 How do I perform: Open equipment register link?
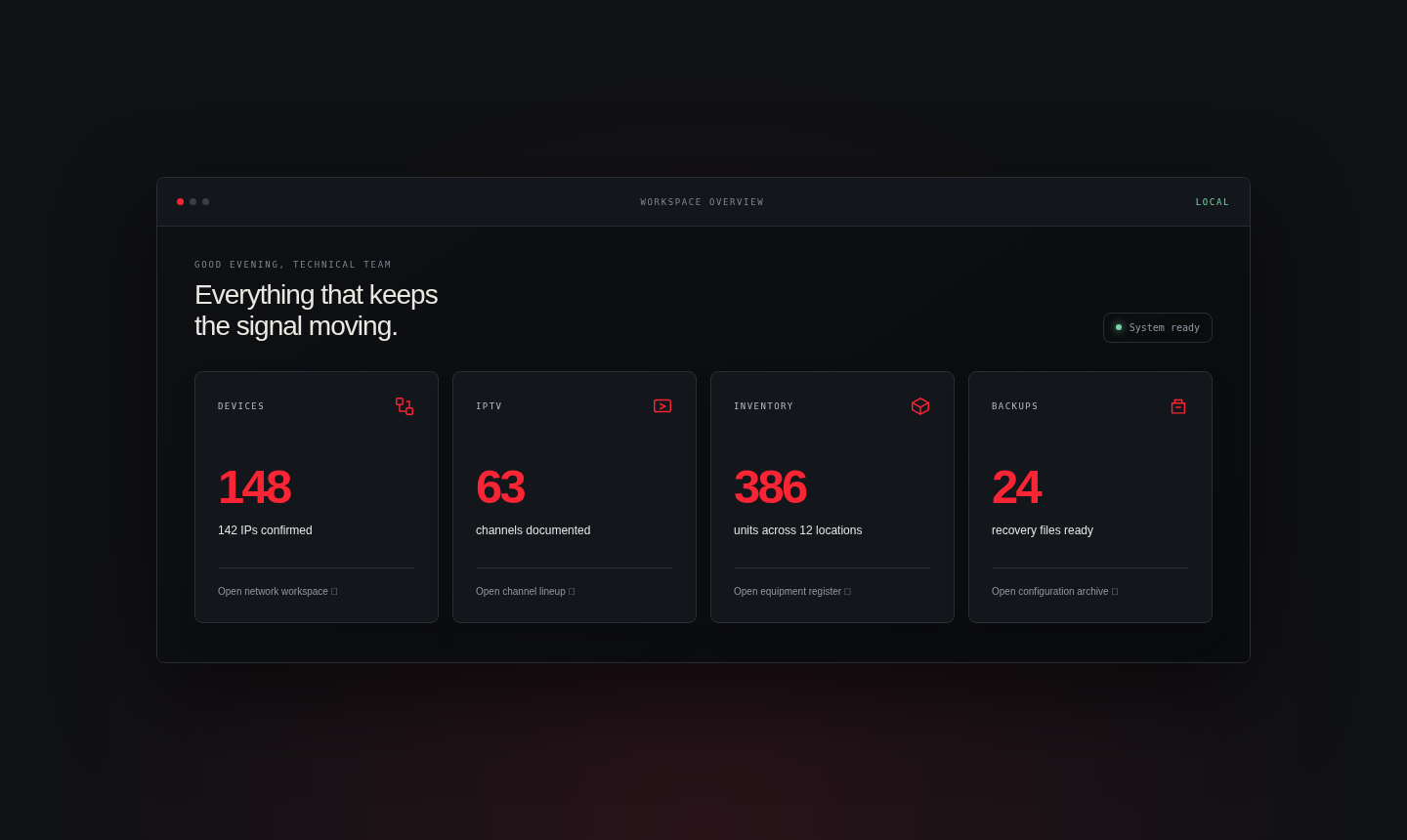tap(792, 592)
